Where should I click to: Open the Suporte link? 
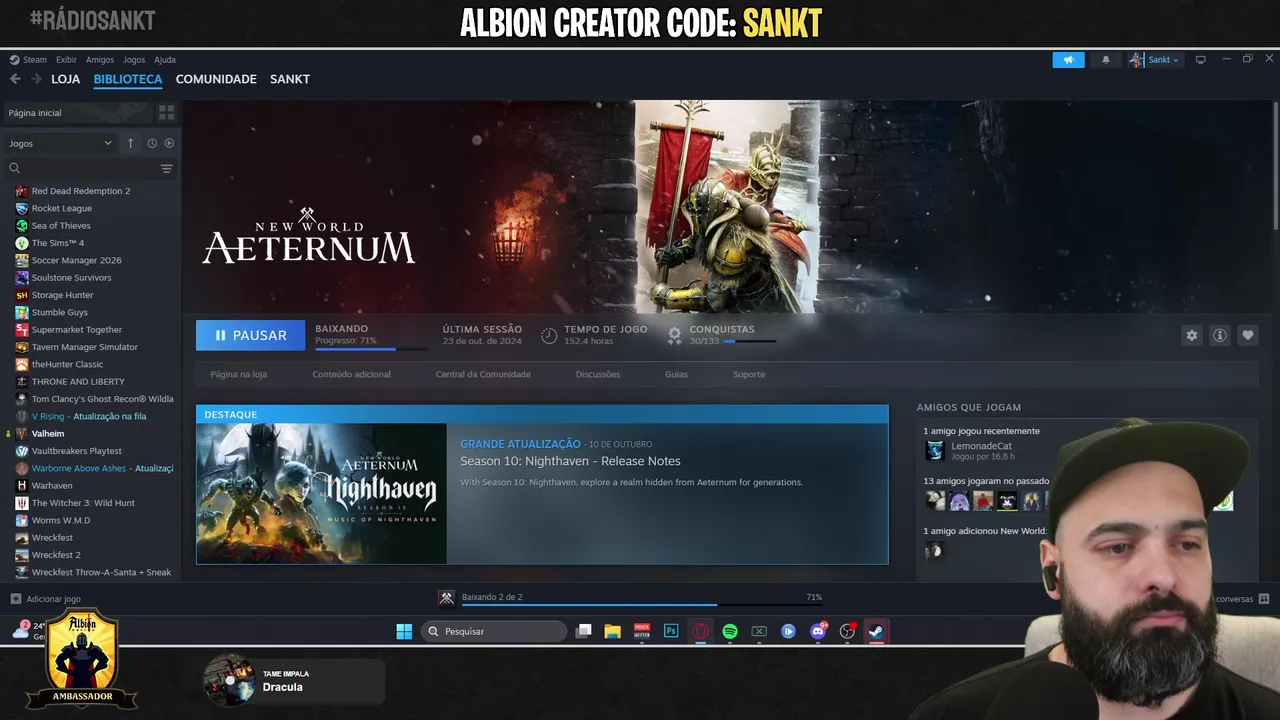pos(749,374)
